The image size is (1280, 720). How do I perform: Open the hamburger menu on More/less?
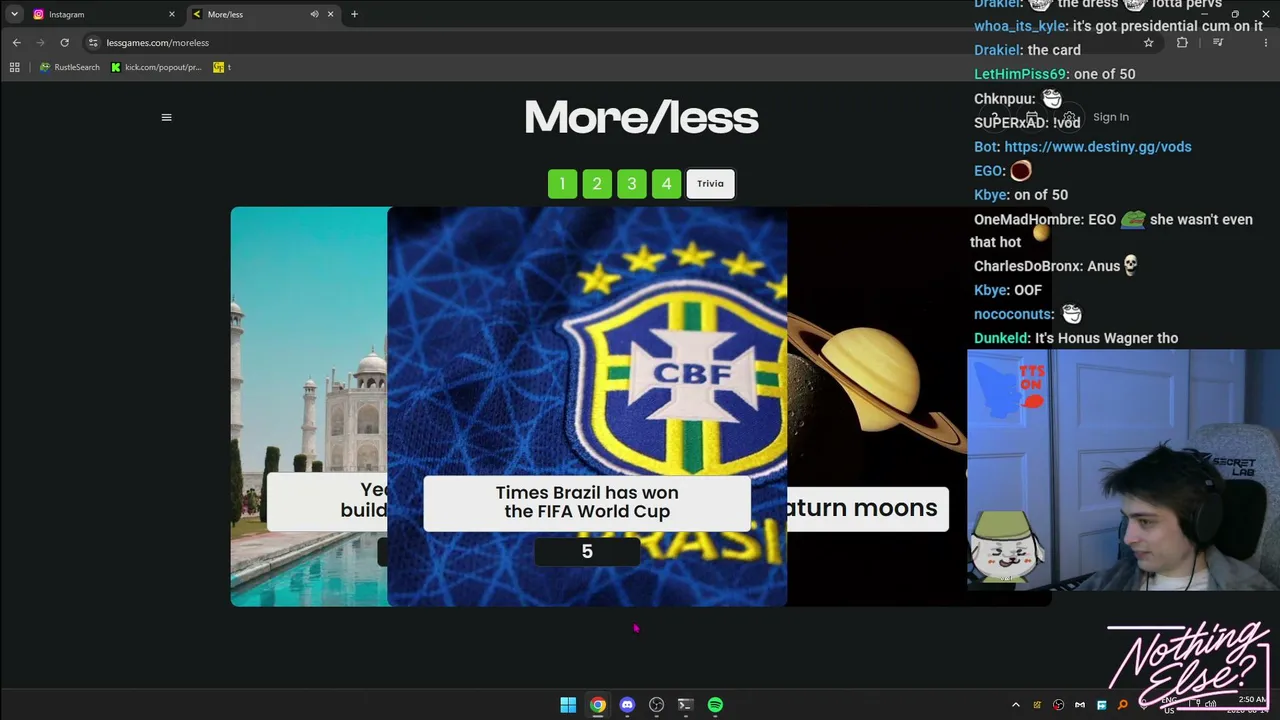(166, 117)
